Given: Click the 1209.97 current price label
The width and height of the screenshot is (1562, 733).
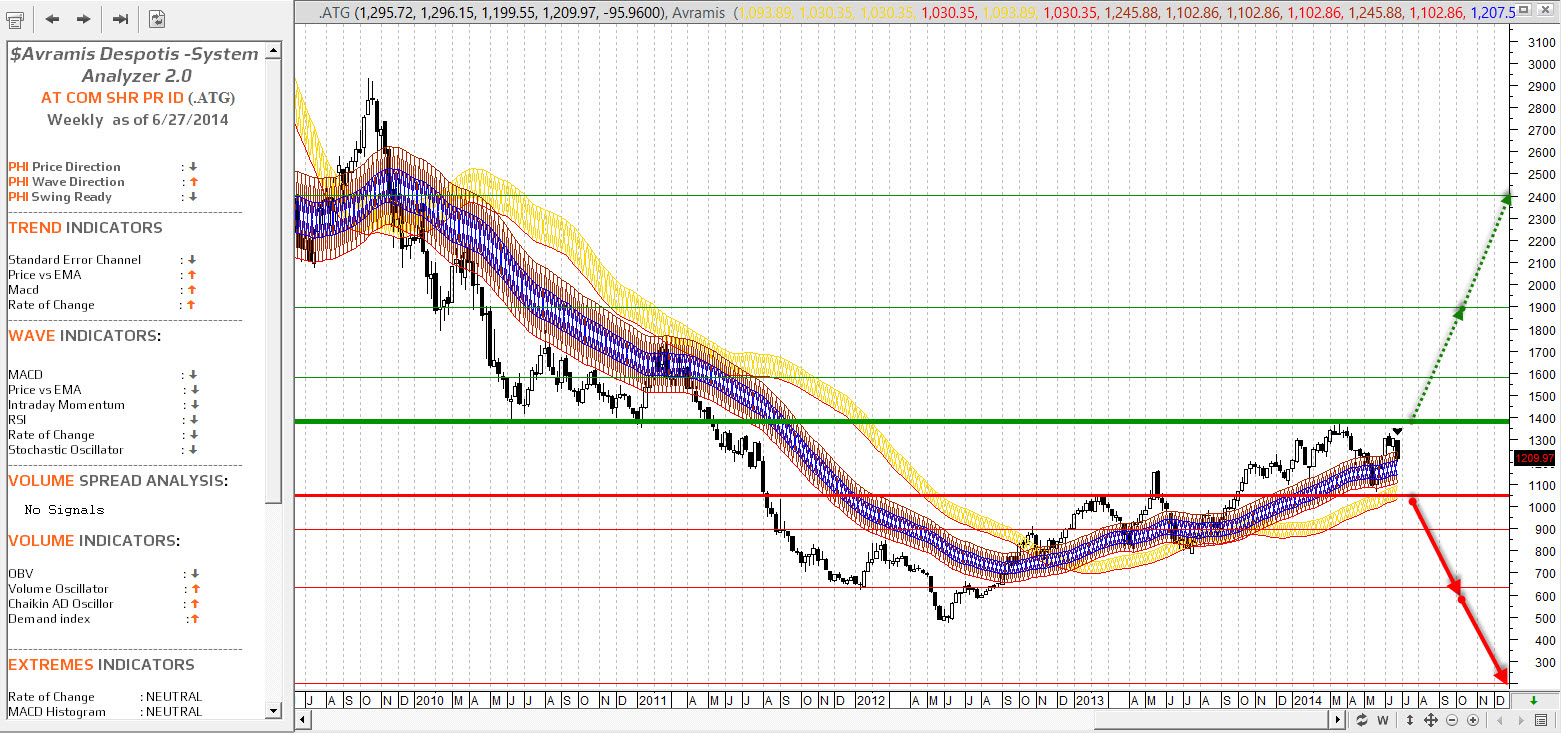Looking at the screenshot, I should [x=1534, y=458].
